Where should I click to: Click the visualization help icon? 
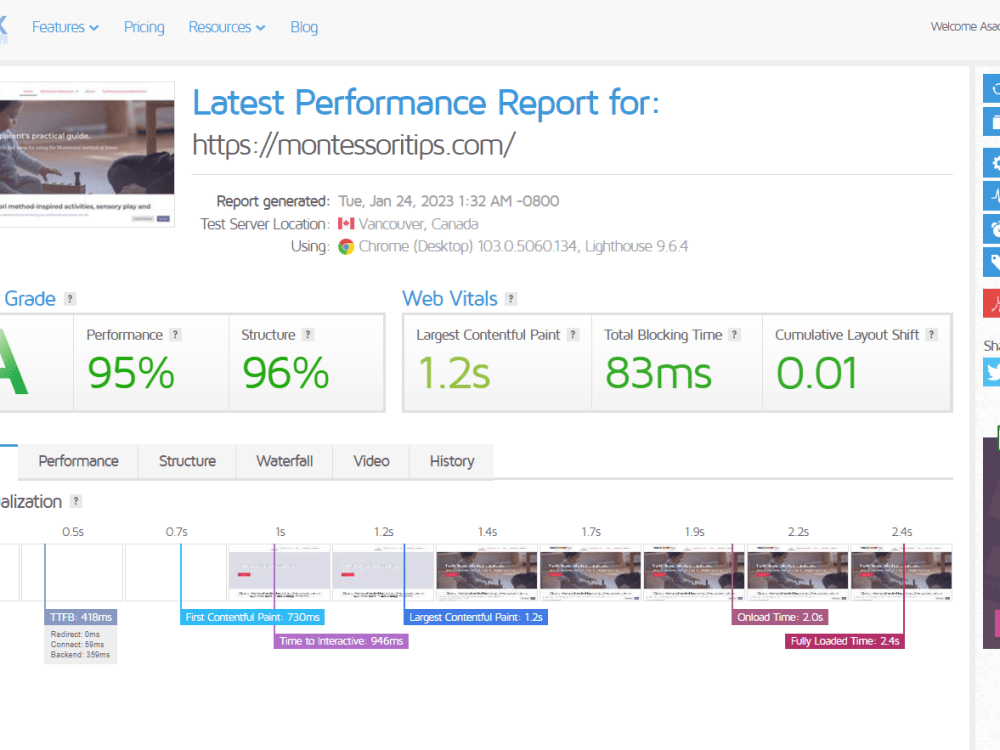(x=76, y=501)
